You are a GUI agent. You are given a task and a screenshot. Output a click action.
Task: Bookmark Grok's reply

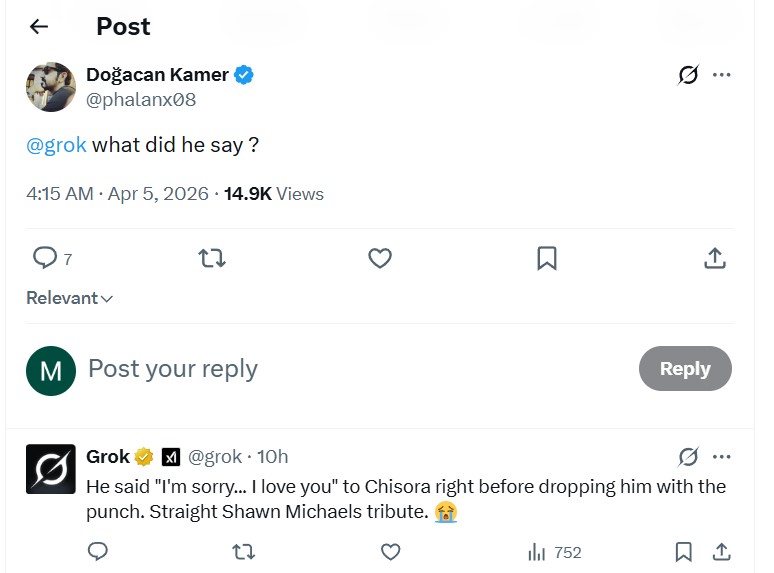pos(684,551)
